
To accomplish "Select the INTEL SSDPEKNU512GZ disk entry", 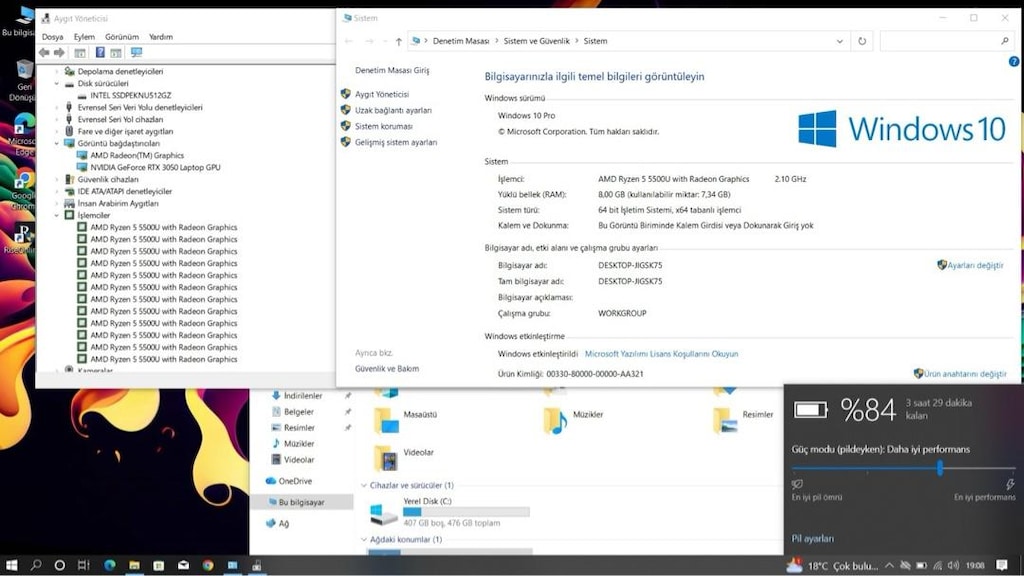I will [x=130, y=95].
